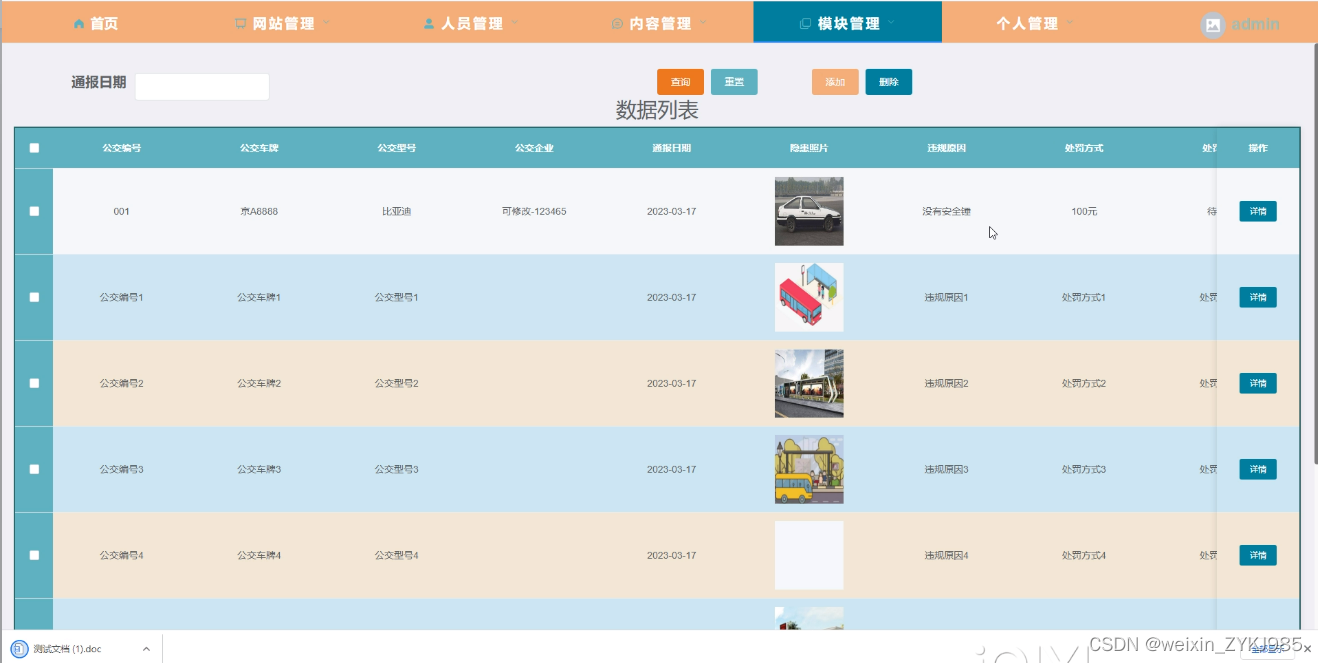Check the row checkbox for 001
Viewport: 1318px width, 663px height.
(x=34, y=211)
